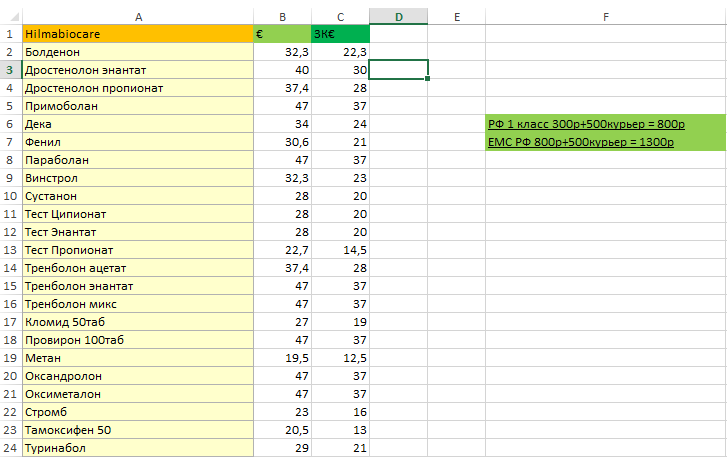
Task: Select row 3 header
Action: [x=10, y=70]
